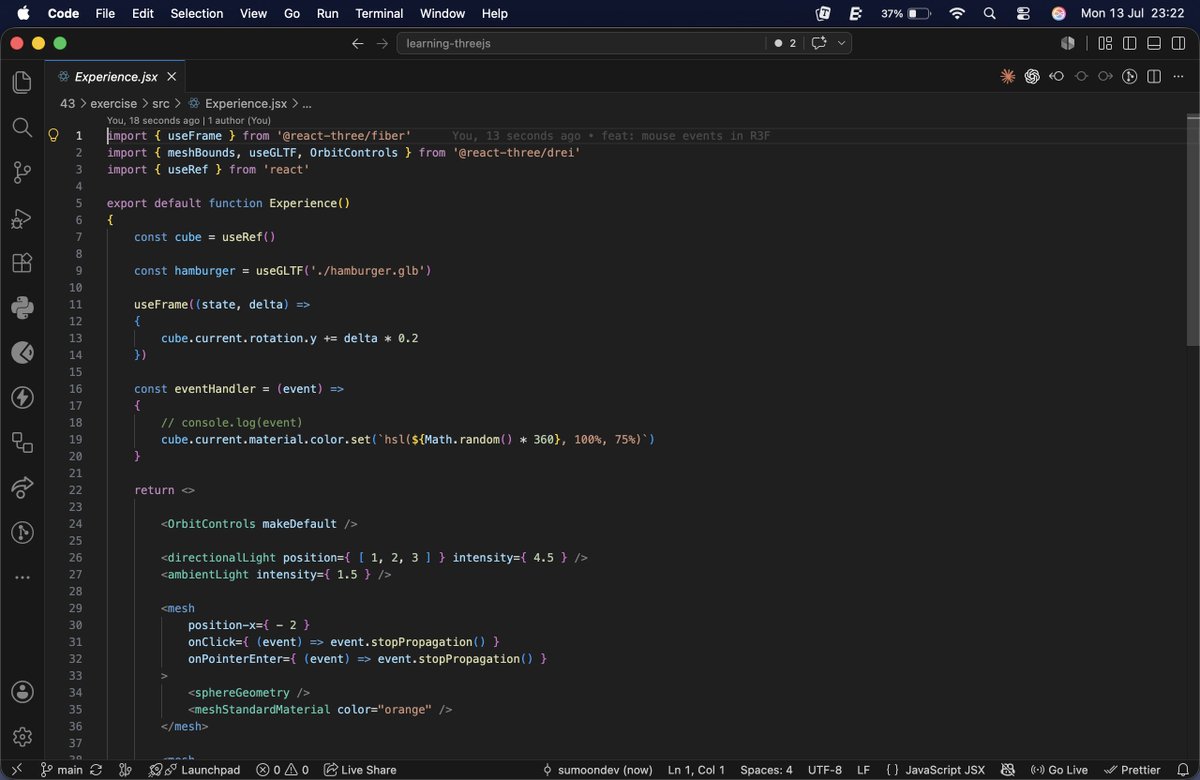Click the GitLens commit graph status icon
Screen dimensions: 1200x780
125,770
